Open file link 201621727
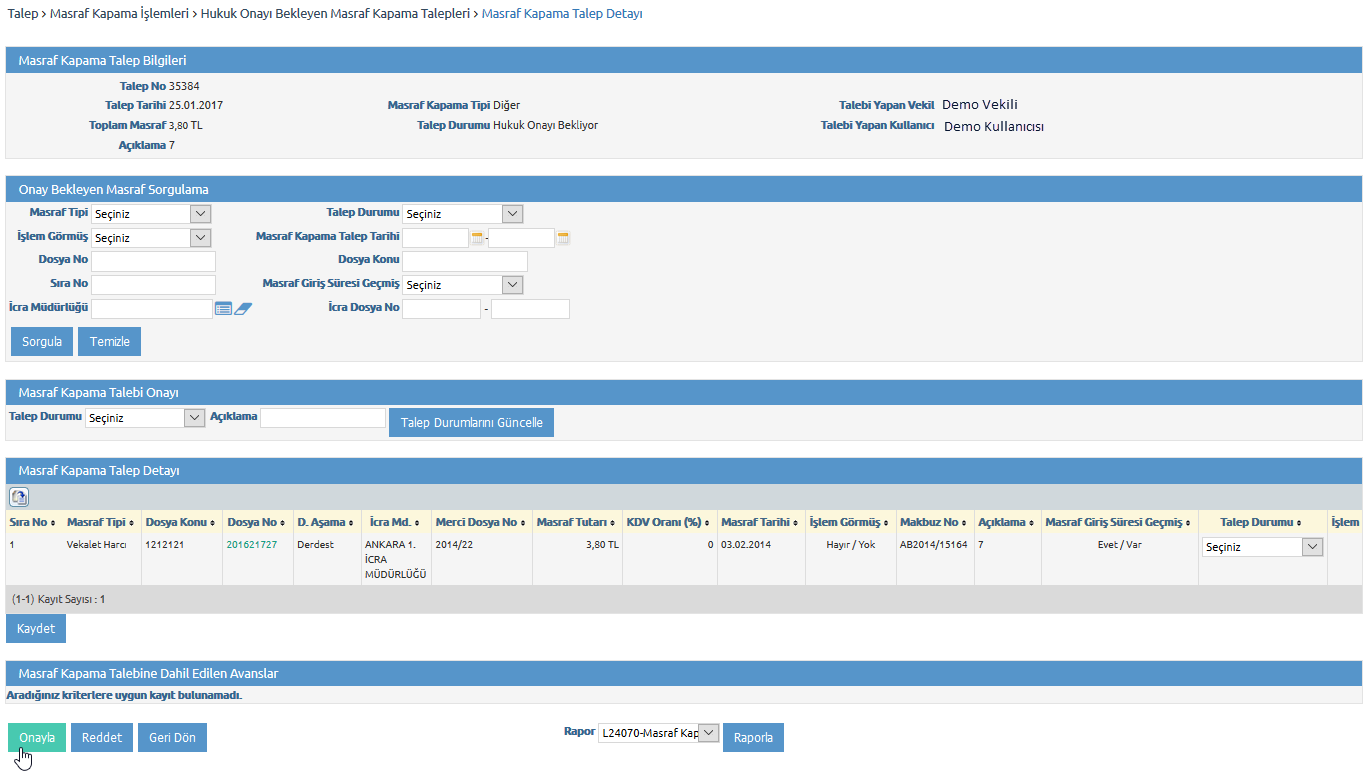1366x775 pixels. coord(252,544)
